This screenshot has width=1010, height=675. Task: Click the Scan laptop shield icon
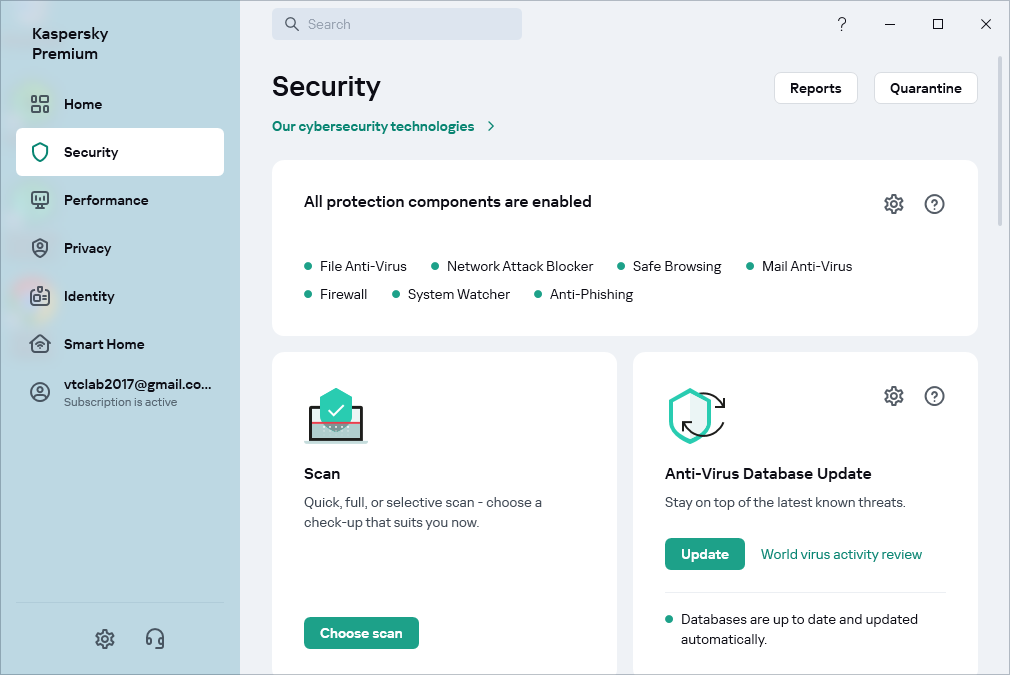(336, 416)
